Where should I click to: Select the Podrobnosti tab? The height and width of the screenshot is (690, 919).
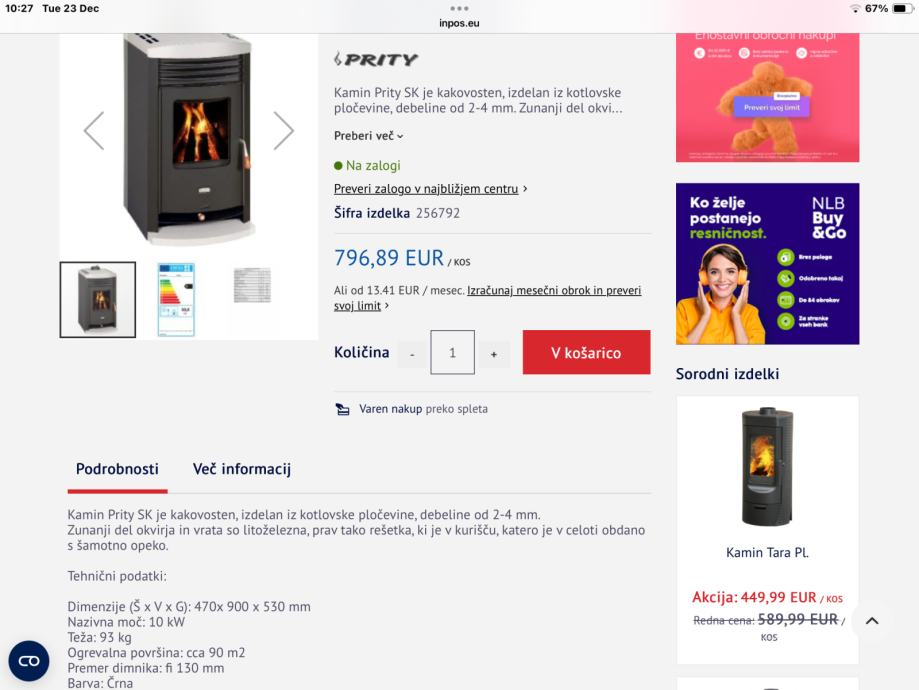pos(117,469)
